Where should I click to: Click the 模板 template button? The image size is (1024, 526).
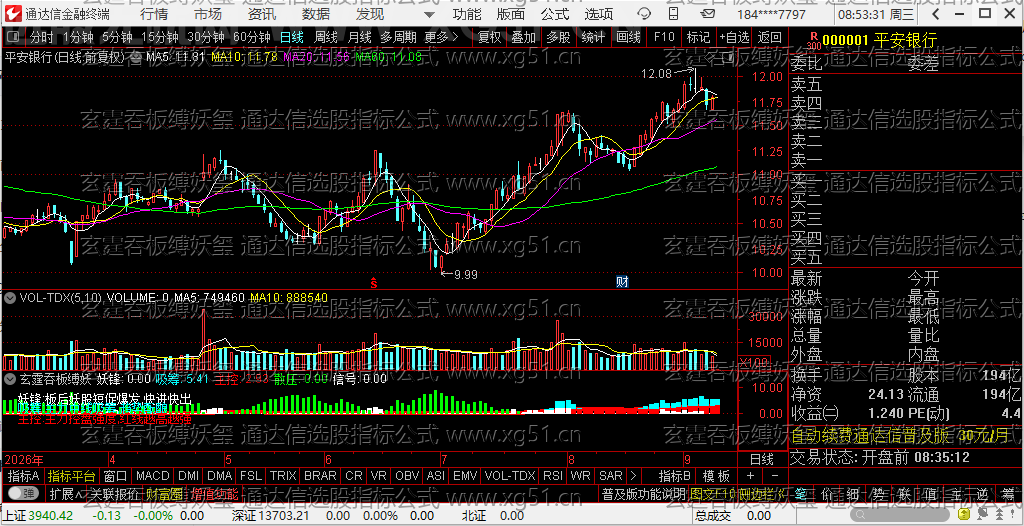tap(716, 476)
